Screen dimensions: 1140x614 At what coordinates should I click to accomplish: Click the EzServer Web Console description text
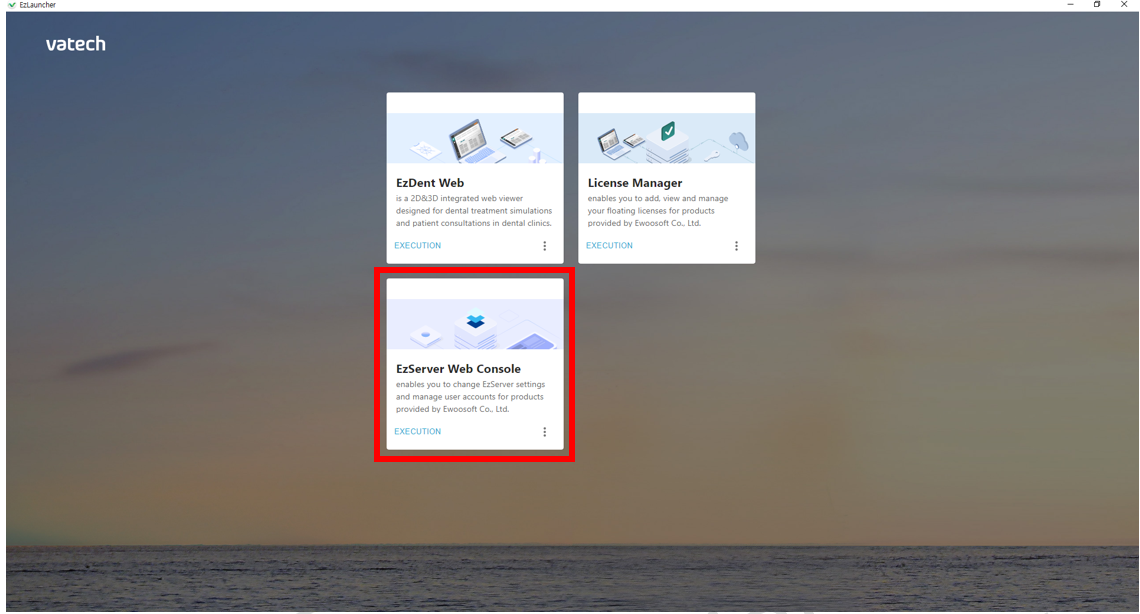pyautogui.click(x=470, y=397)
